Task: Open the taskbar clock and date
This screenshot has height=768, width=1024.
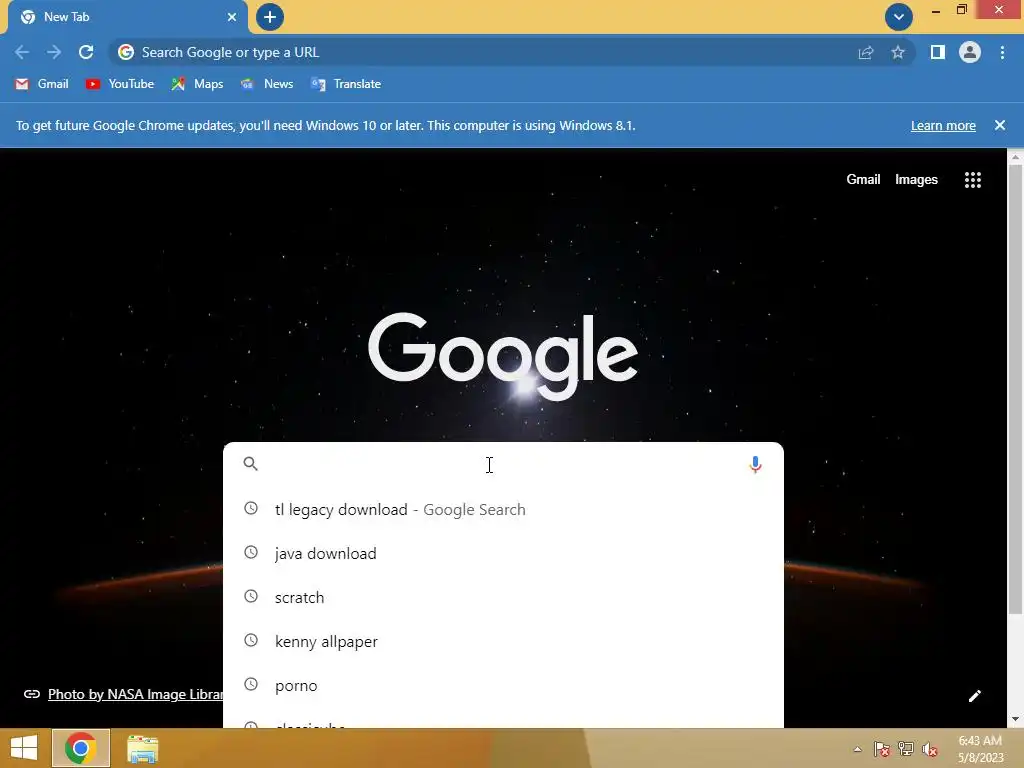Action: tap(980, 749)
